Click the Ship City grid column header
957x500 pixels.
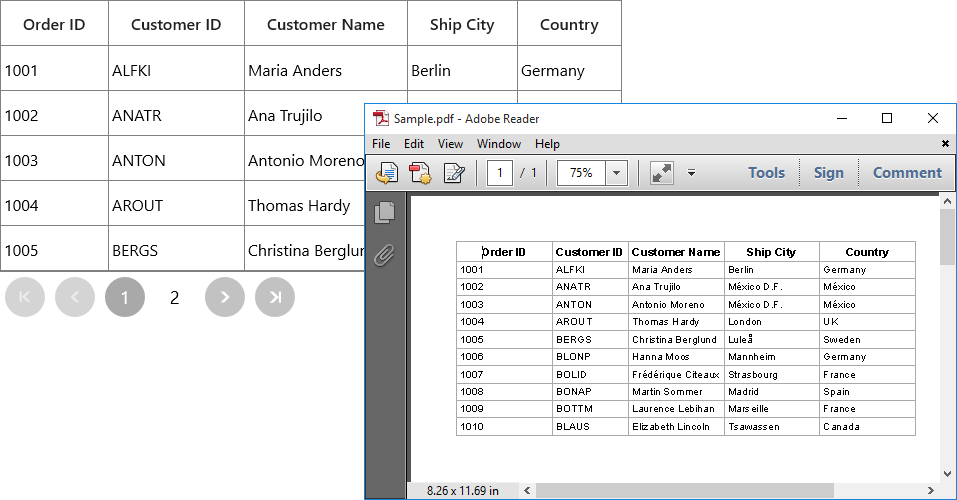pos(462,23)
